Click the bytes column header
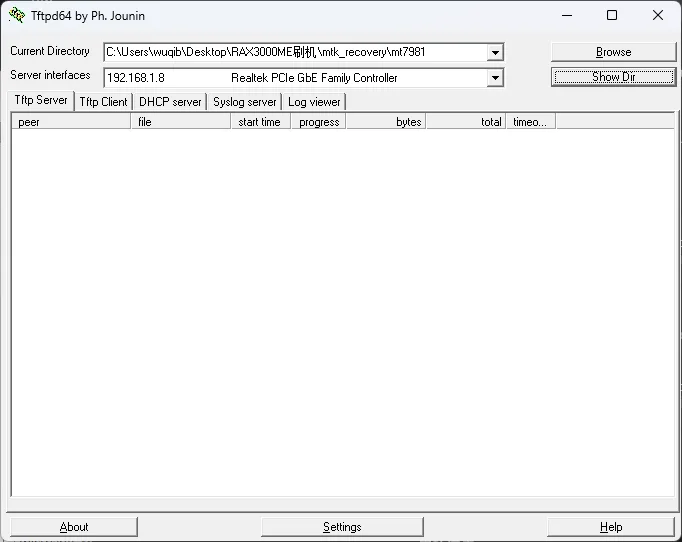 click(x=386, y=122)
